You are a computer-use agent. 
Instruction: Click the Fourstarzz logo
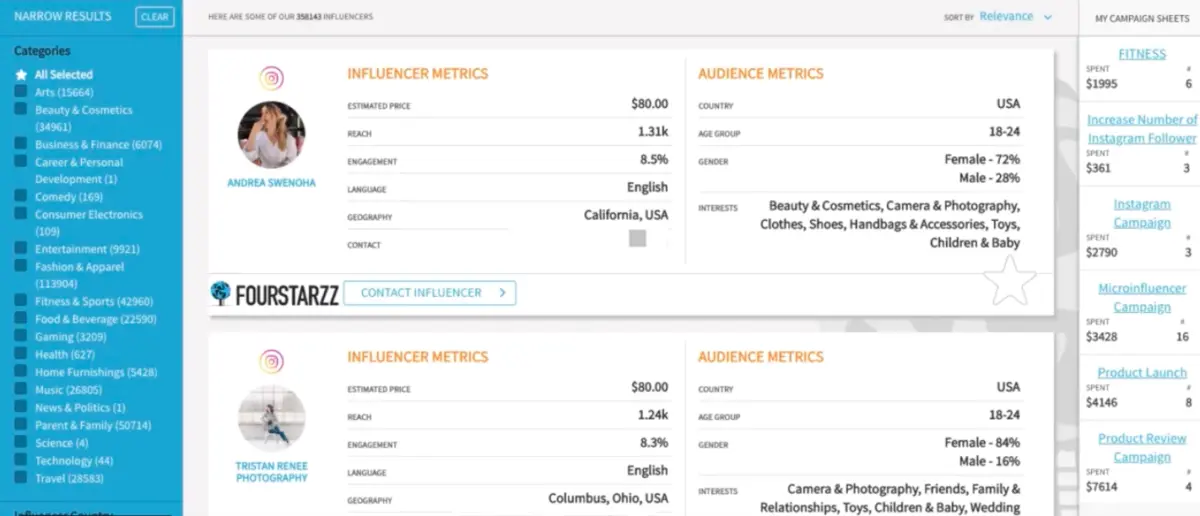click(x=272, y=293)
